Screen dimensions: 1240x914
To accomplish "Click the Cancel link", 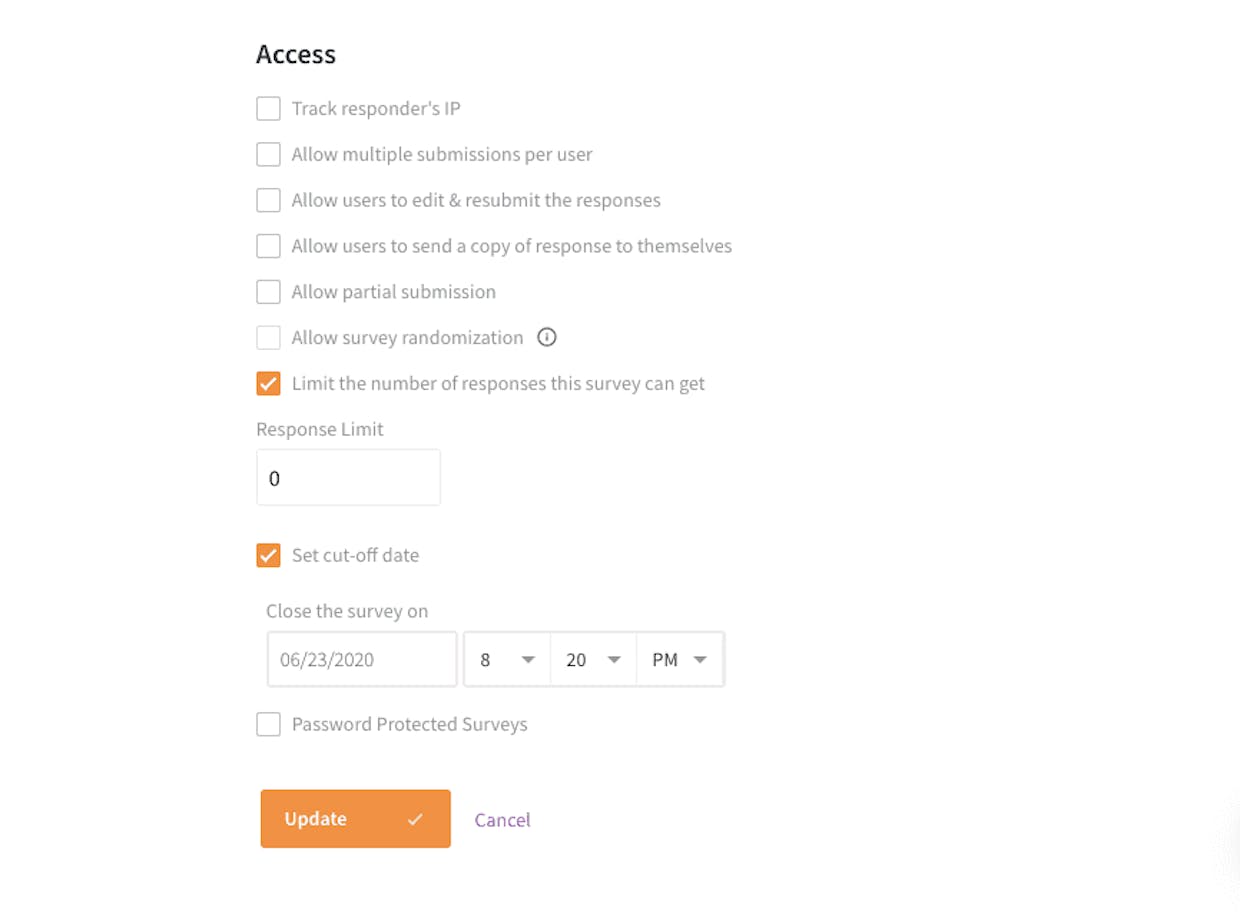I will point(502,820).
